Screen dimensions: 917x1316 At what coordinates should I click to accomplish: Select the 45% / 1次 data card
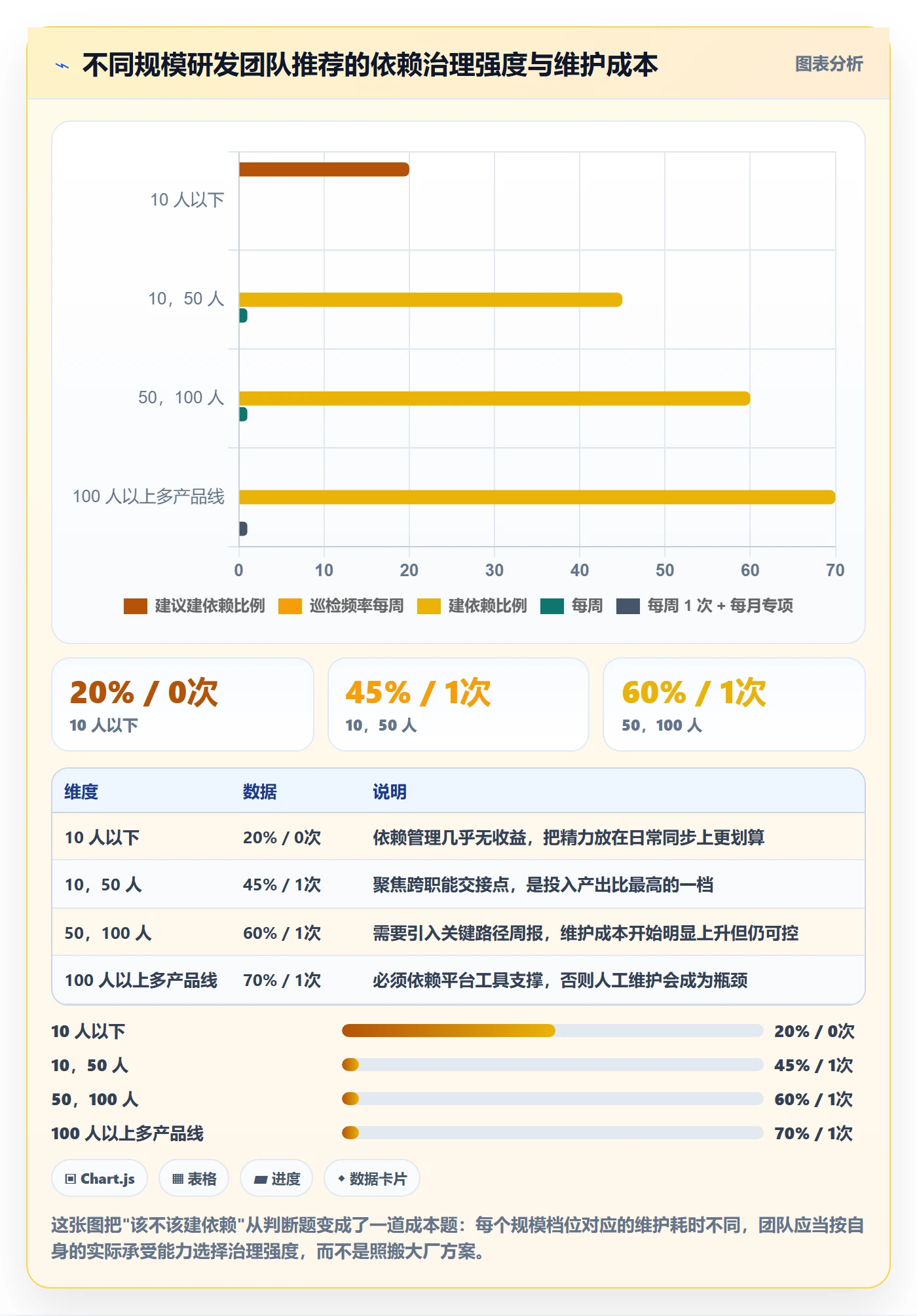[x=458, y=704]
